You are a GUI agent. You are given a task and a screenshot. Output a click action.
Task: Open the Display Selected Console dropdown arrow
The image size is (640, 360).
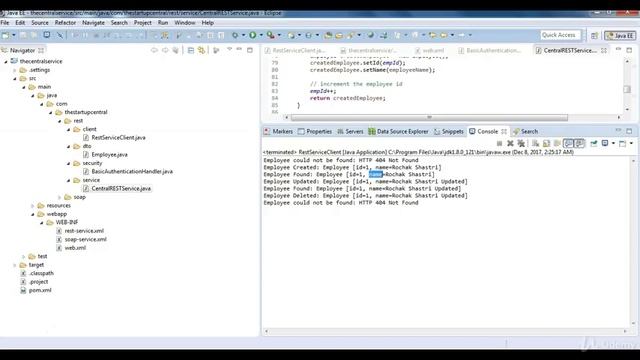pos(613,143)
